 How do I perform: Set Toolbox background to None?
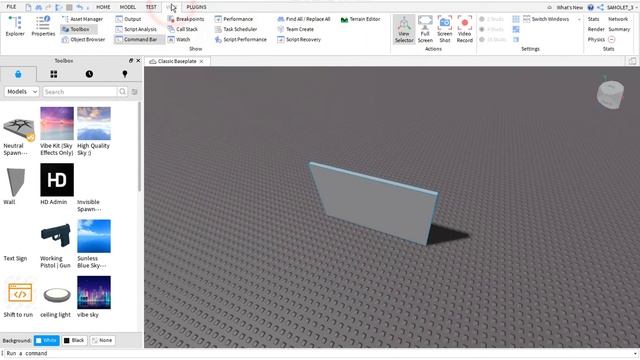coord(102,340)
